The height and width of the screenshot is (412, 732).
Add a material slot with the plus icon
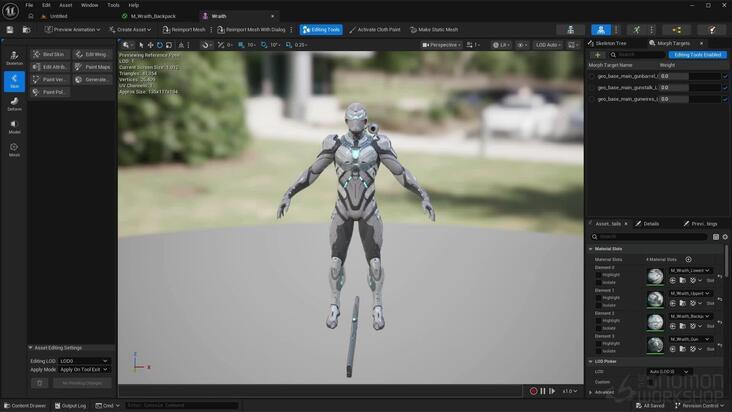pos(688,259)
